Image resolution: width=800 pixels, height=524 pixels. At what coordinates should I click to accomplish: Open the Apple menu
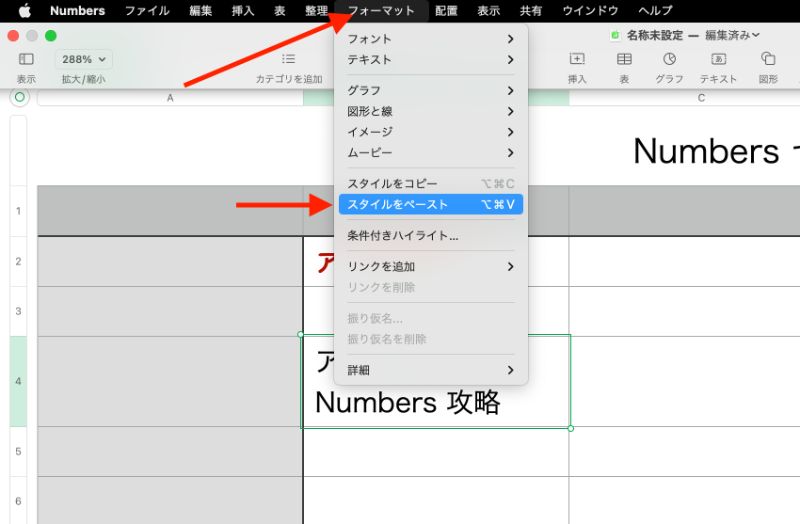pos(24,10)
